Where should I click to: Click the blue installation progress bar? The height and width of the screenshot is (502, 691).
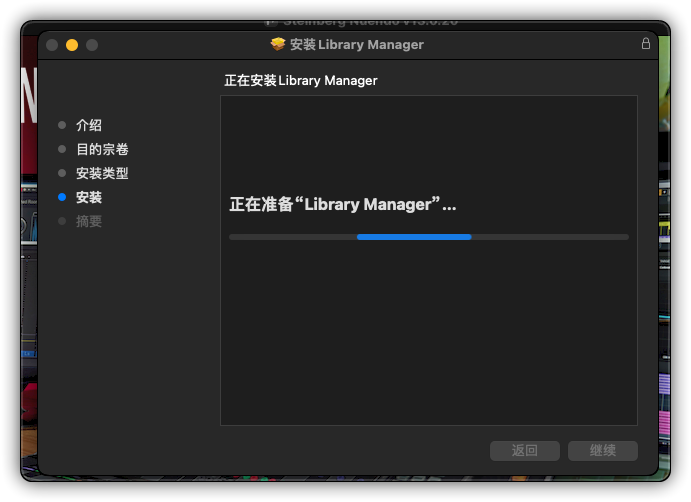[428, 237]
